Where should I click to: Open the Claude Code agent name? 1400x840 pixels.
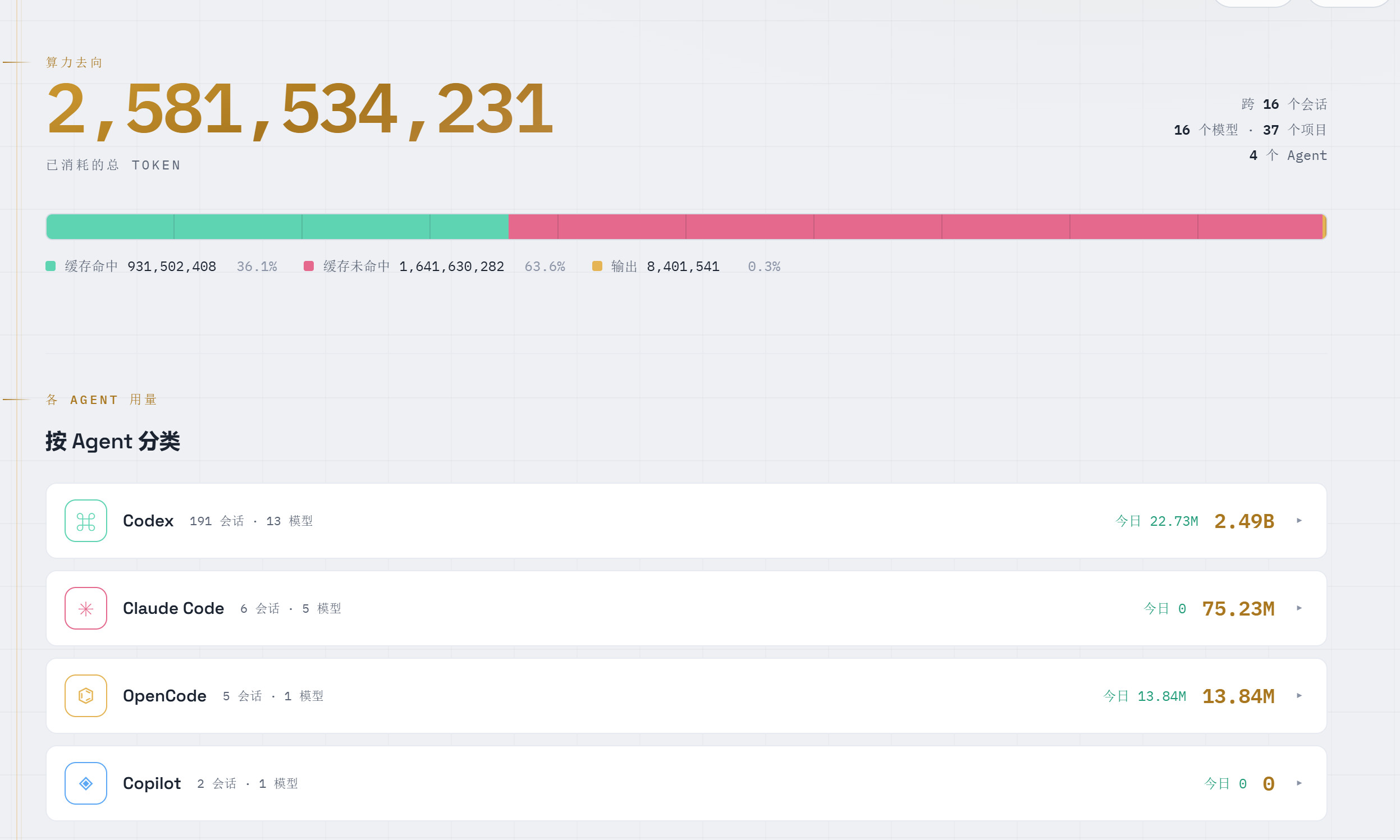coord(173,608)
